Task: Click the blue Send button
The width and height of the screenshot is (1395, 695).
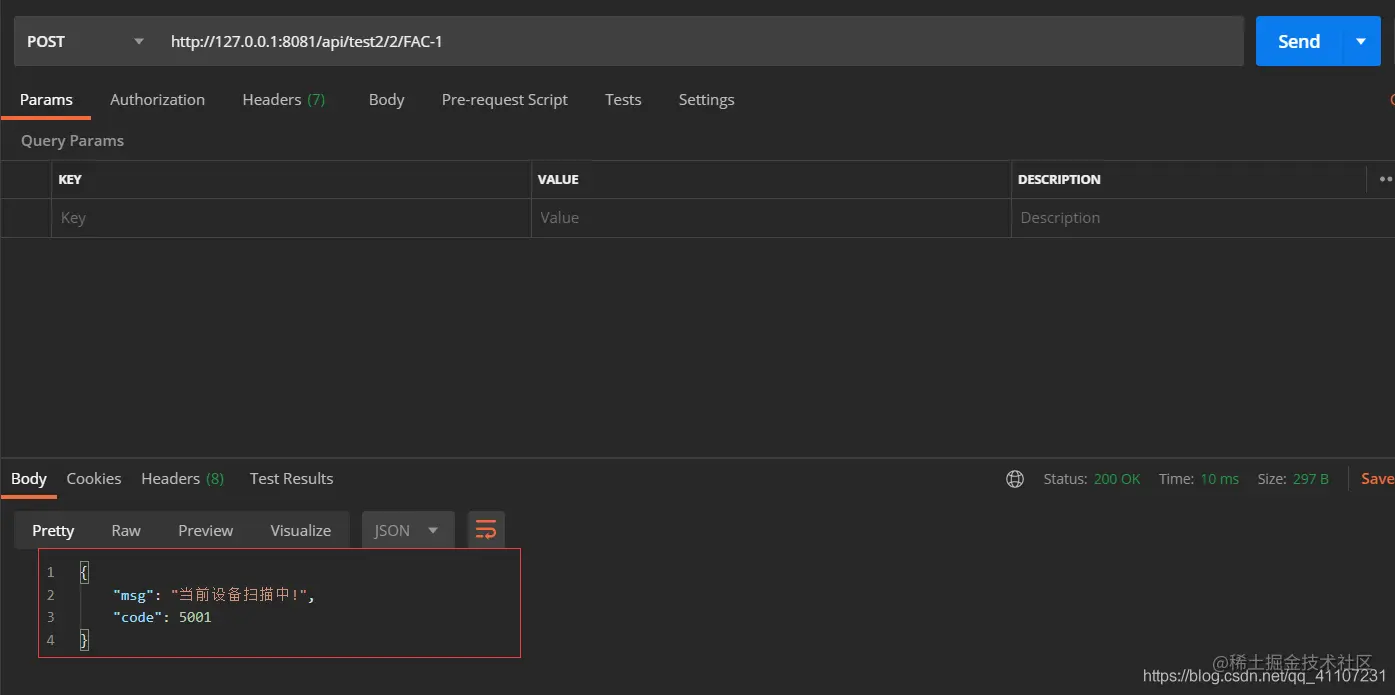Action: click(1299, 41)
